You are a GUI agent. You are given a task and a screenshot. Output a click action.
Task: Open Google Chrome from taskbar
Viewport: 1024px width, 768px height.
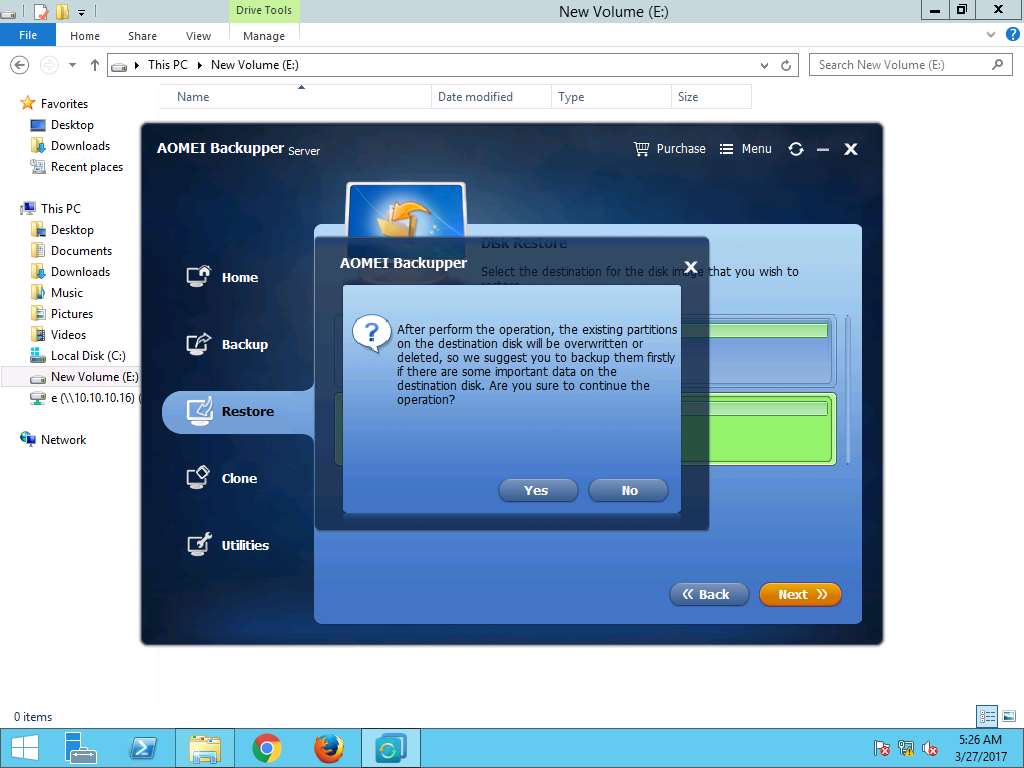267,748
